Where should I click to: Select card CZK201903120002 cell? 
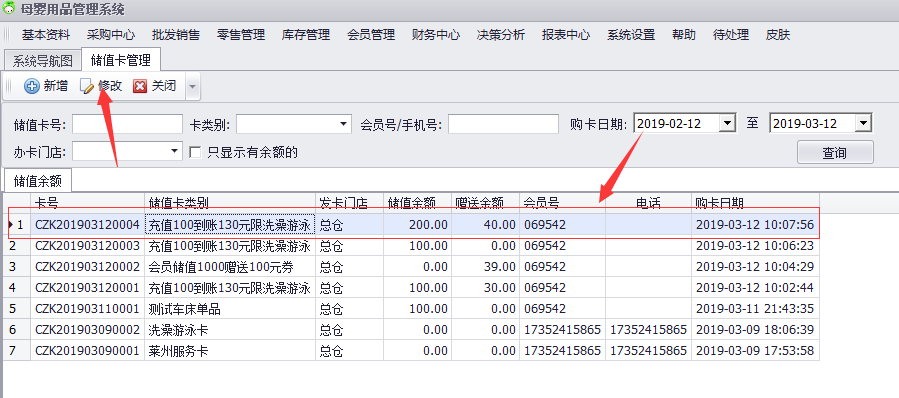click(x=87, y=267)
